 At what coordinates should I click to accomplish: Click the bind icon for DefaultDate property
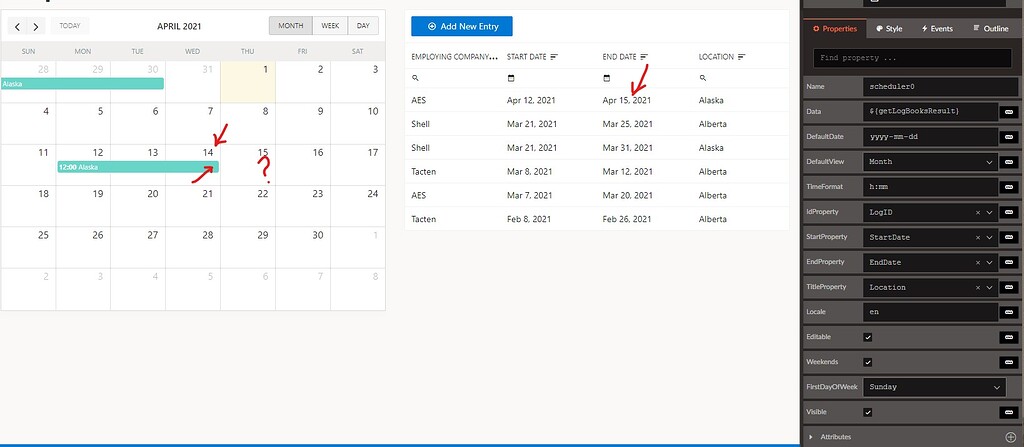point(1008,137)
